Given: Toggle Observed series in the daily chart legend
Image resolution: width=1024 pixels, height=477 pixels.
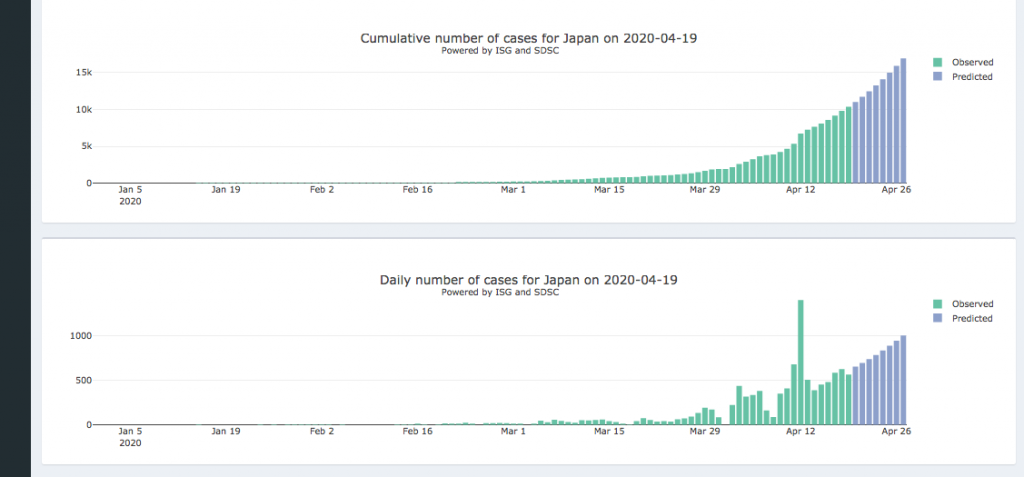Looking at the screenshot, I should pos(972,304).
